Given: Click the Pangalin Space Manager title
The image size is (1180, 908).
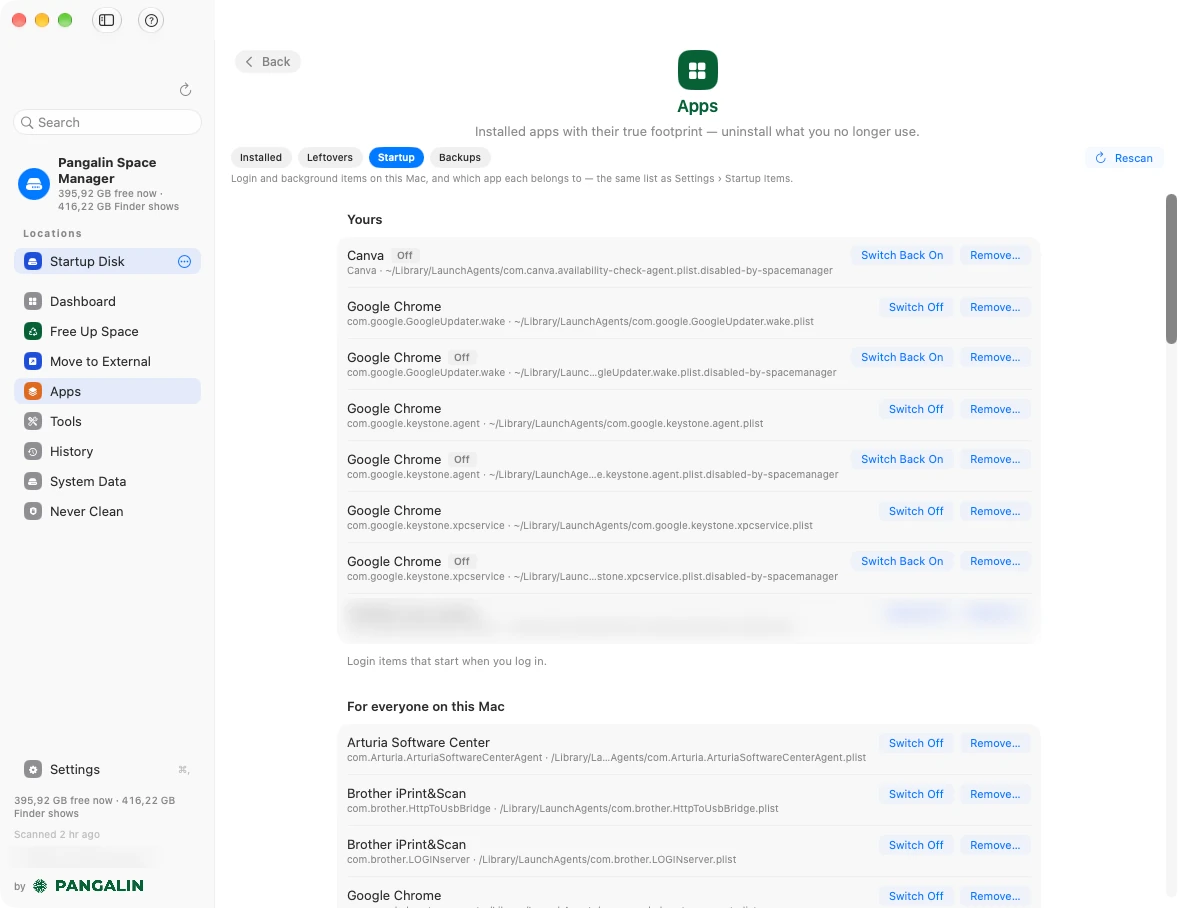Looking at the screenshot, I should tap(107, 171).
